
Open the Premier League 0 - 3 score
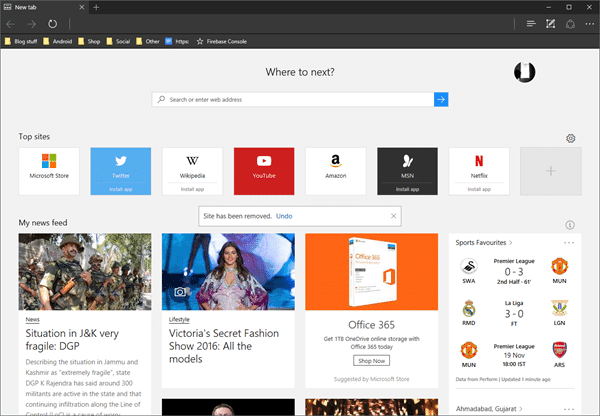point(514,272)
